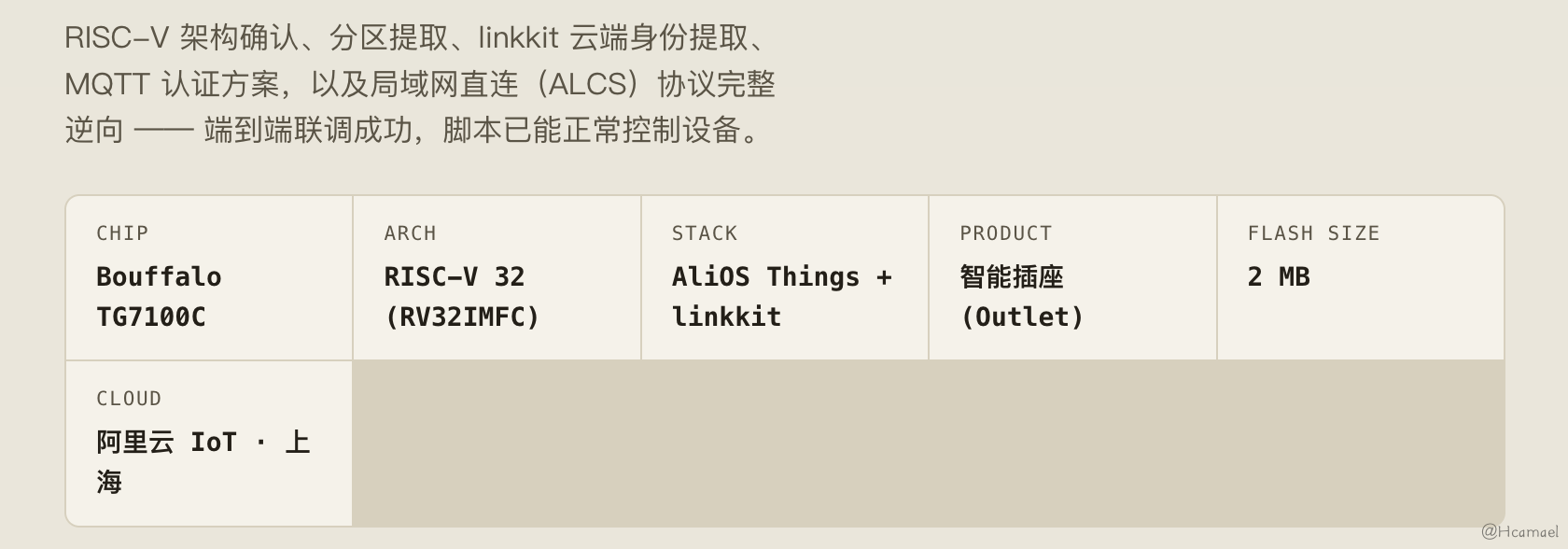
Task: Click the STACK label
Action: tap(705, 233)
